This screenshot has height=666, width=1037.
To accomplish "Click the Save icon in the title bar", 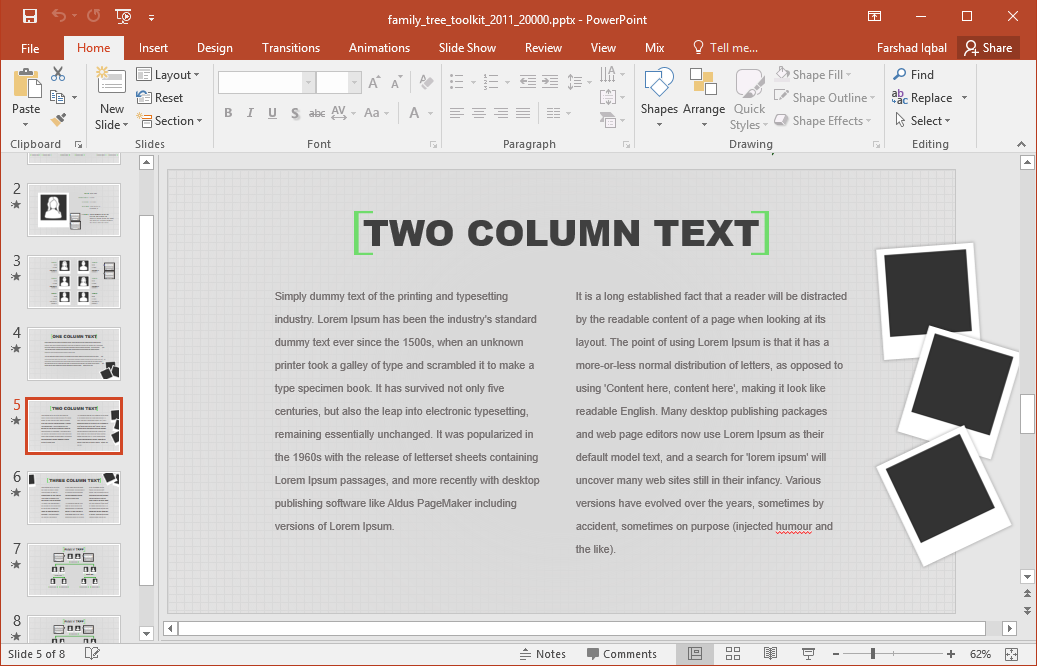I will pos(30,16).
